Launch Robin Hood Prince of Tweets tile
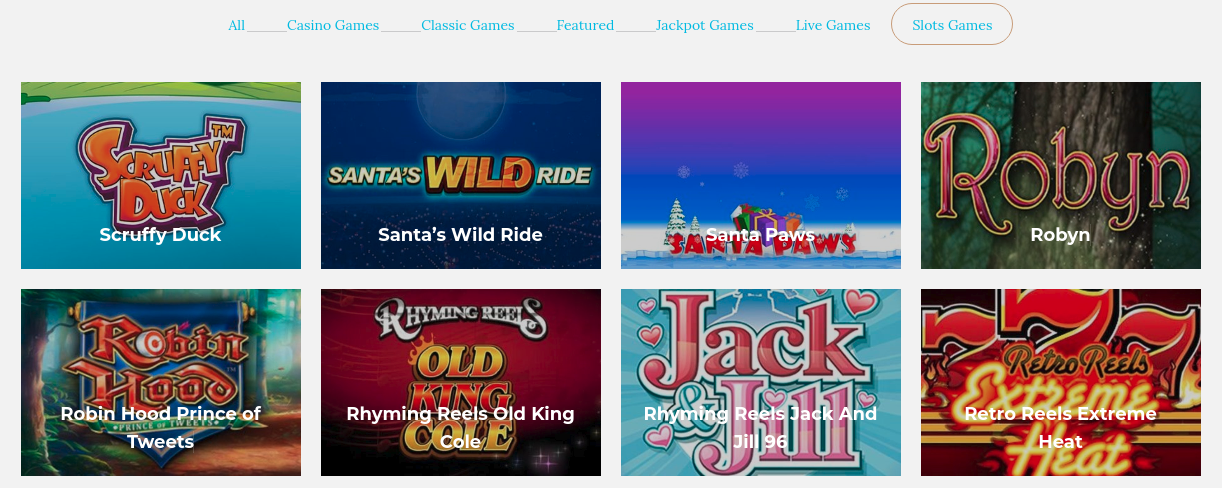 point(161,382)
